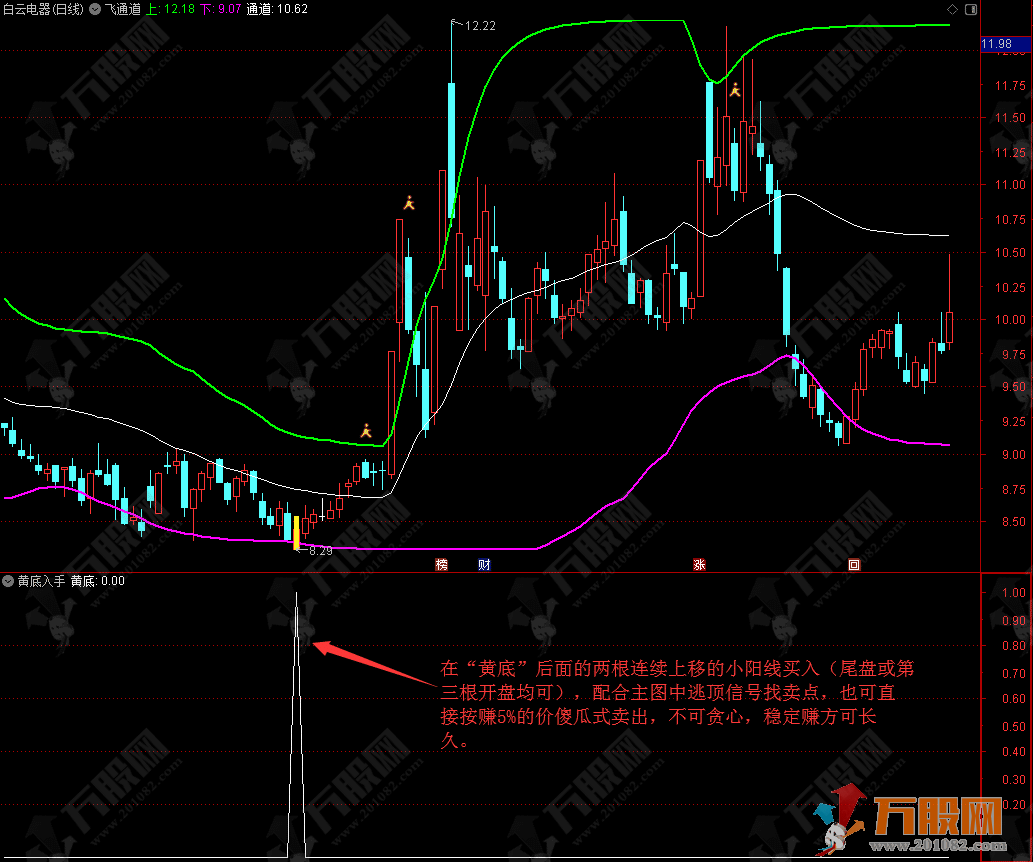This screenshot has width=1033, height=862.
Task: Click the red annotation text block
Action: 677,705
